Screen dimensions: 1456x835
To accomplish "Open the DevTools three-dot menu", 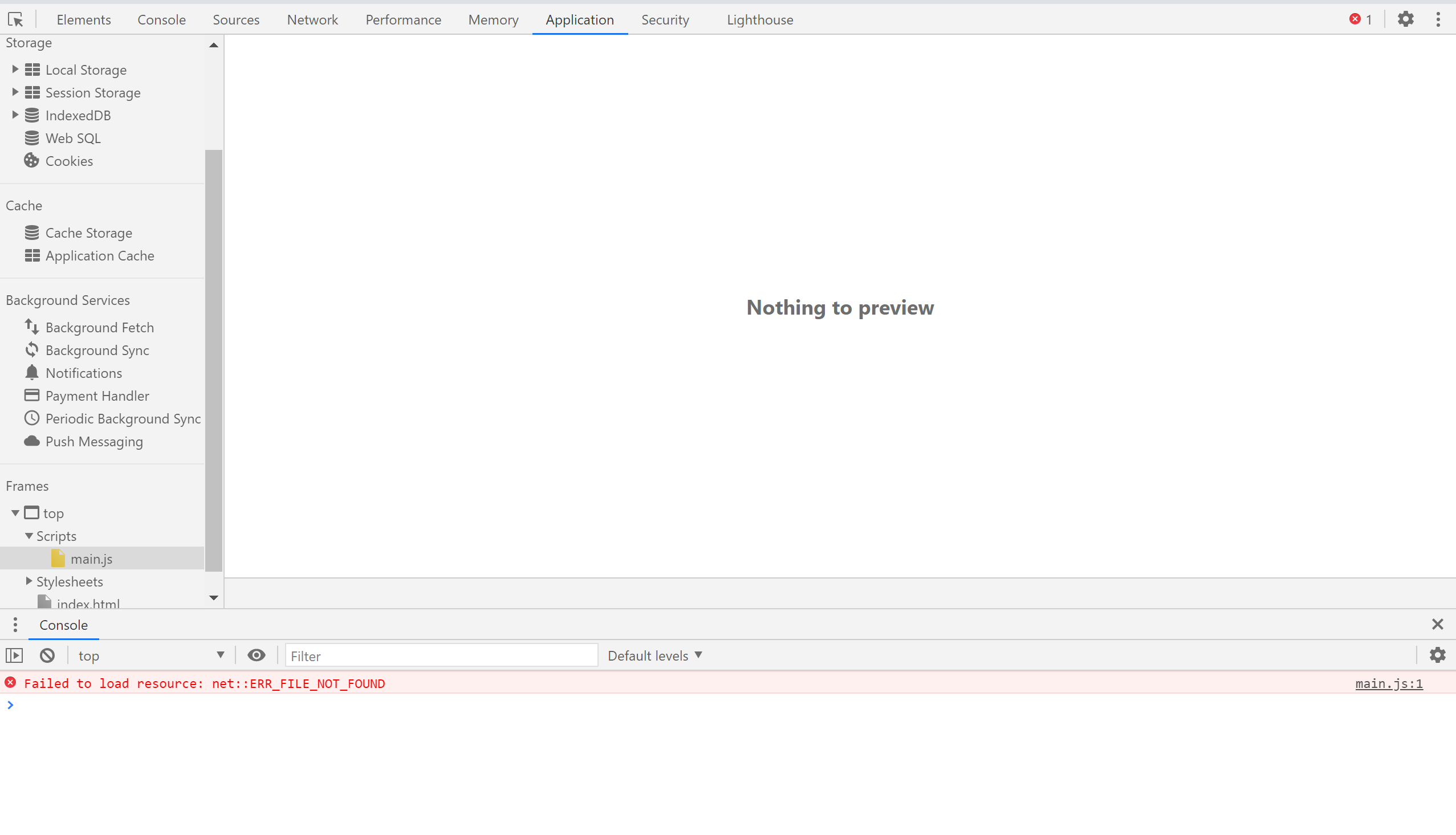I will pyautogui.click(x=1438, y=19).
